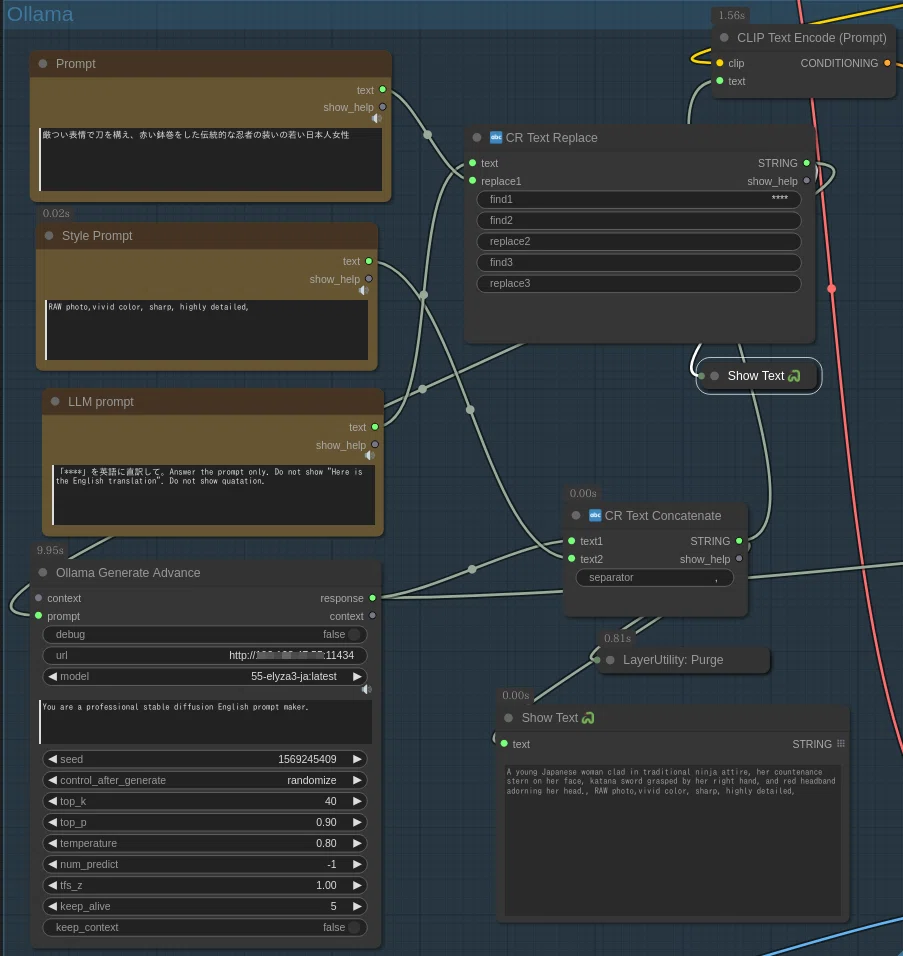Screen dimensions: 903x956
Task: Increase tfs_z using its right arrow
Action: (357, 885)
